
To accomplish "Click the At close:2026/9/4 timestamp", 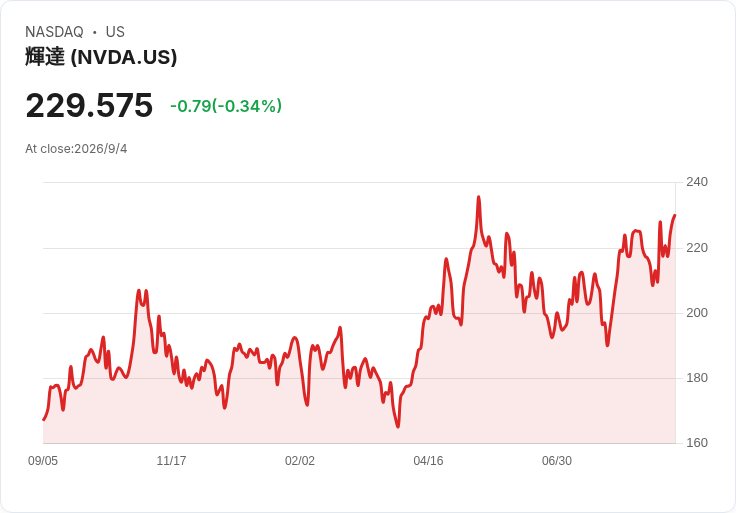I will click(76, 149).
